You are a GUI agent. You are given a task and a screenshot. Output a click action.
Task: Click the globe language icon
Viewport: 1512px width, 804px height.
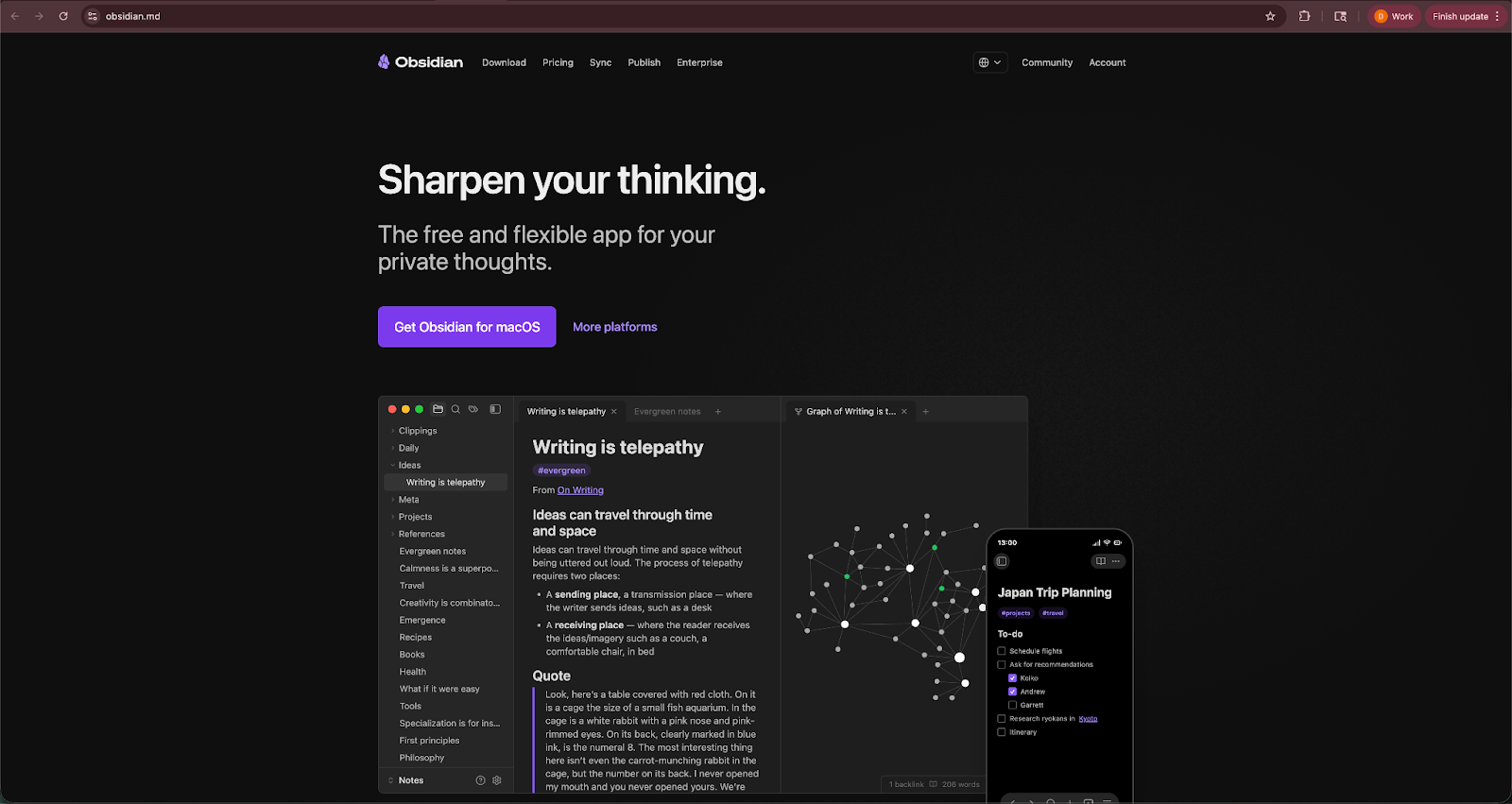pos(984,62)
